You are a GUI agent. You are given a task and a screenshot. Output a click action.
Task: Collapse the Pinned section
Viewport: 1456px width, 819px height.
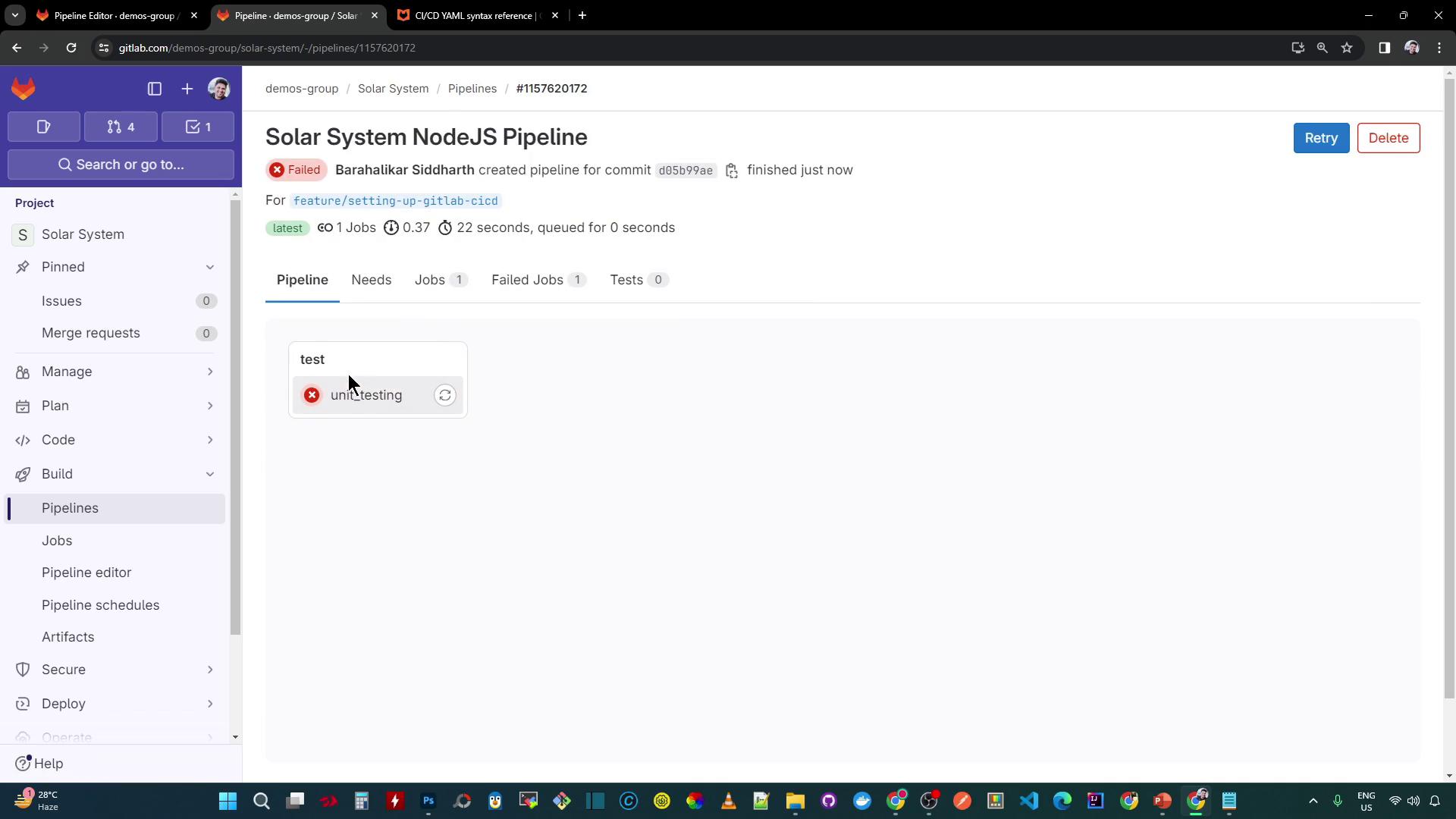pos(210,267)
